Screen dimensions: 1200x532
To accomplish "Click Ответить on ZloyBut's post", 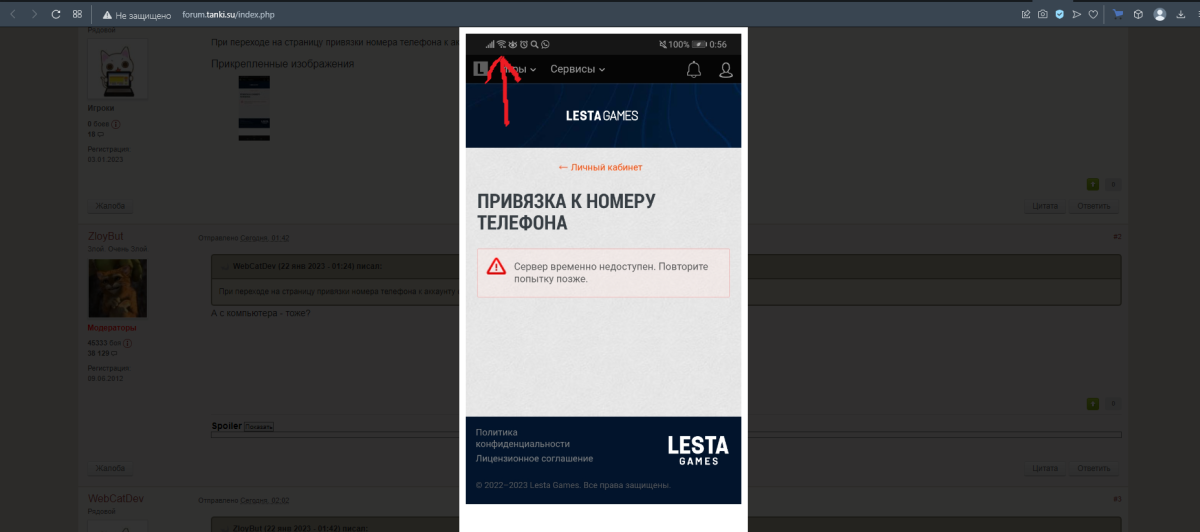I will [1094, 469].
